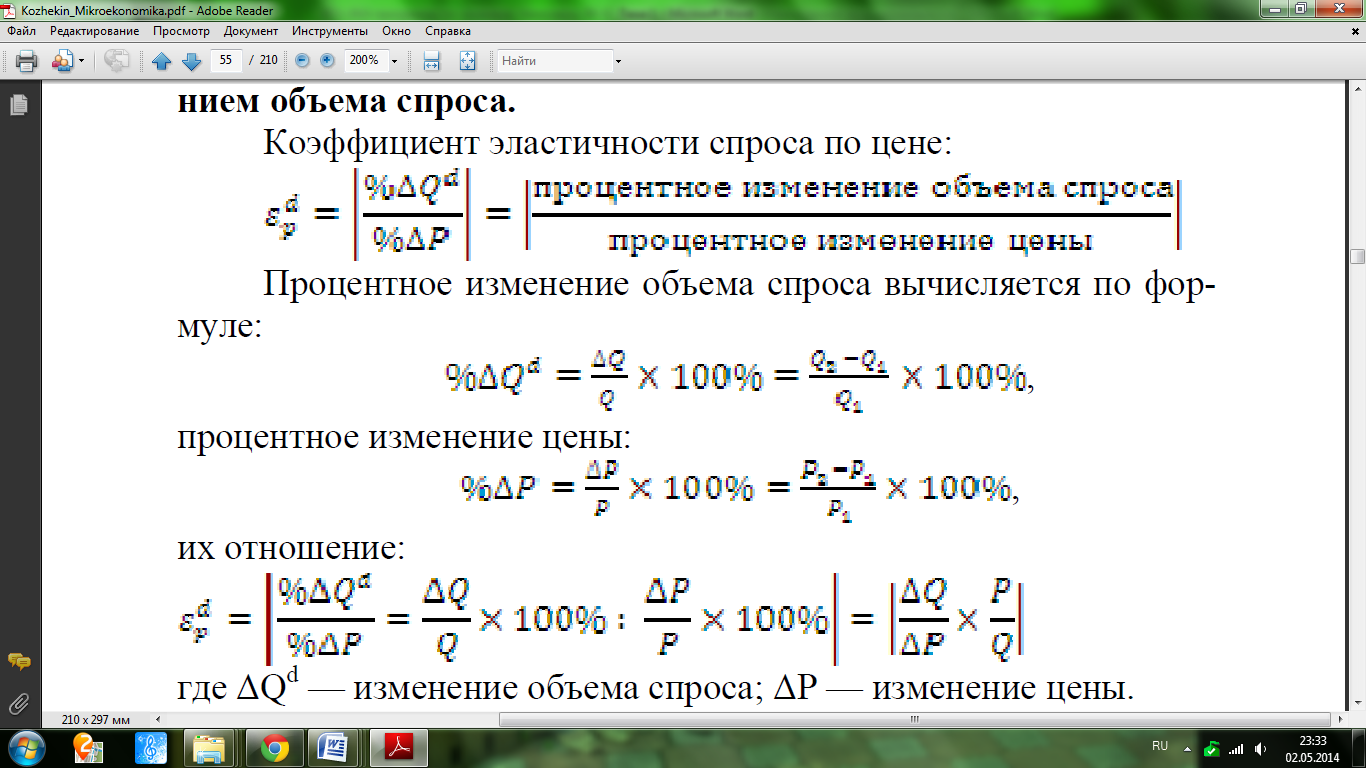The image size is (1366, 768).
Task: Open the Comments panel in left sidebar
Action: point(18,662)
